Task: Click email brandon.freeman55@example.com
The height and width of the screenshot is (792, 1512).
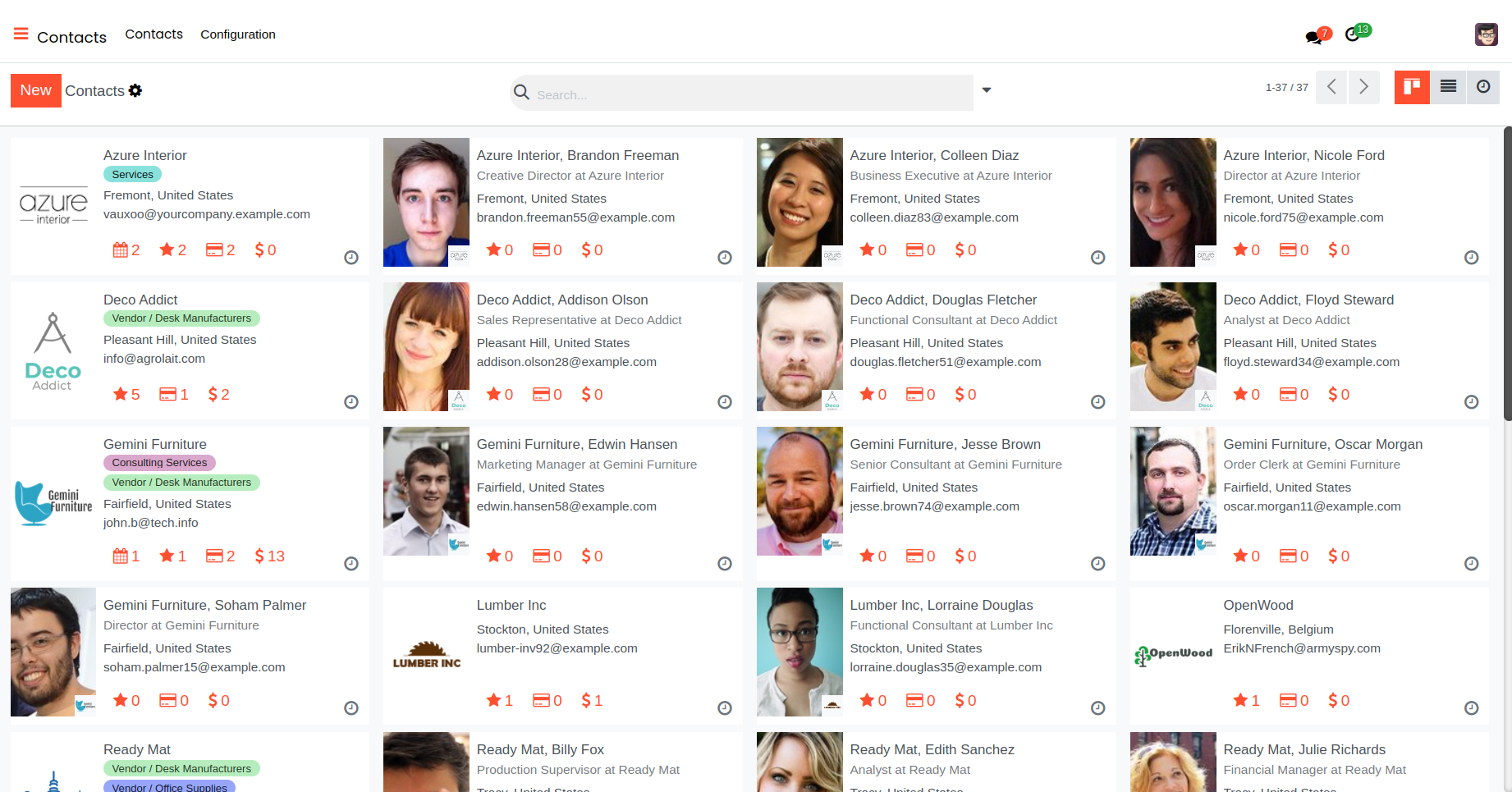Action: coord(575,217)
